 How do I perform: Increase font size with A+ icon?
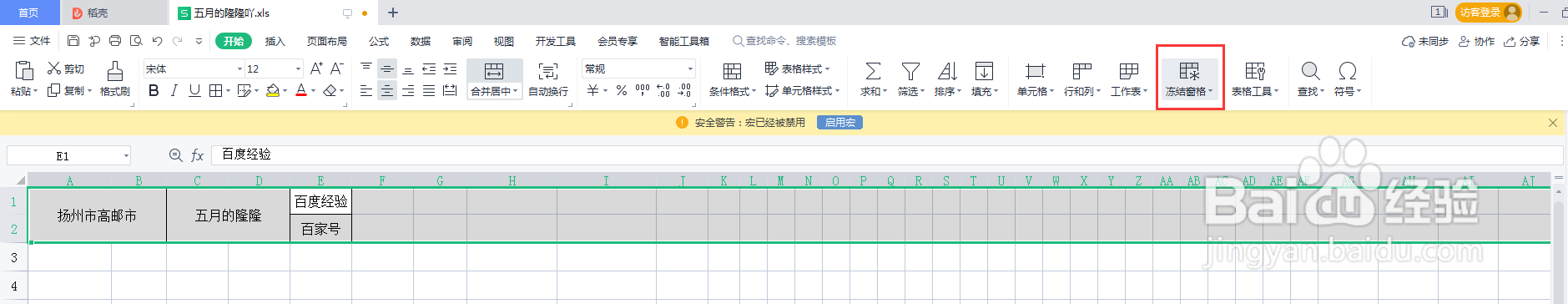click(316, 68)
